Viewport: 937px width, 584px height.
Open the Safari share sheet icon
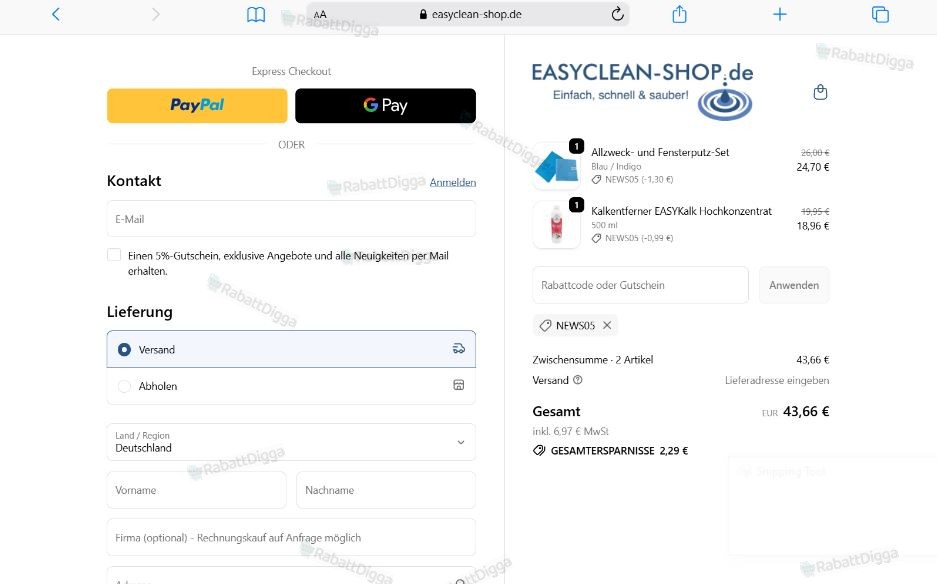point(679,14)
